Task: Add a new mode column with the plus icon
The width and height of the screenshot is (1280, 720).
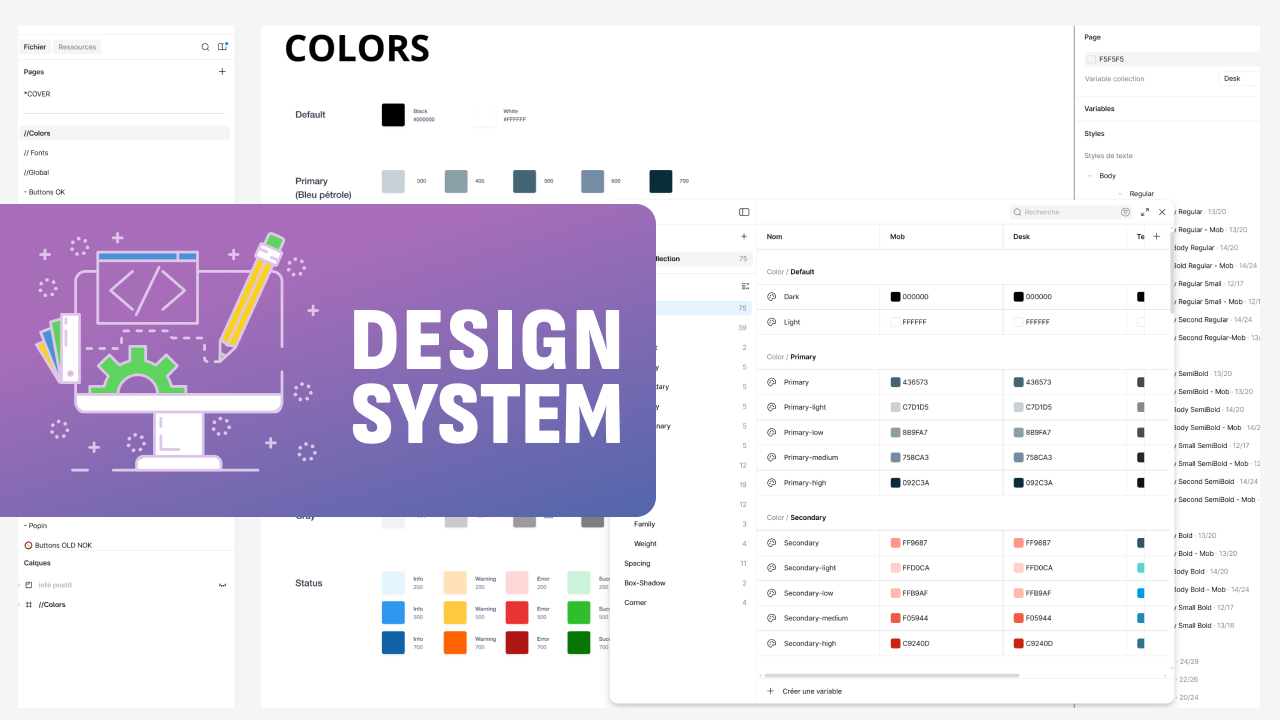Action: (x=1156, y=237)
